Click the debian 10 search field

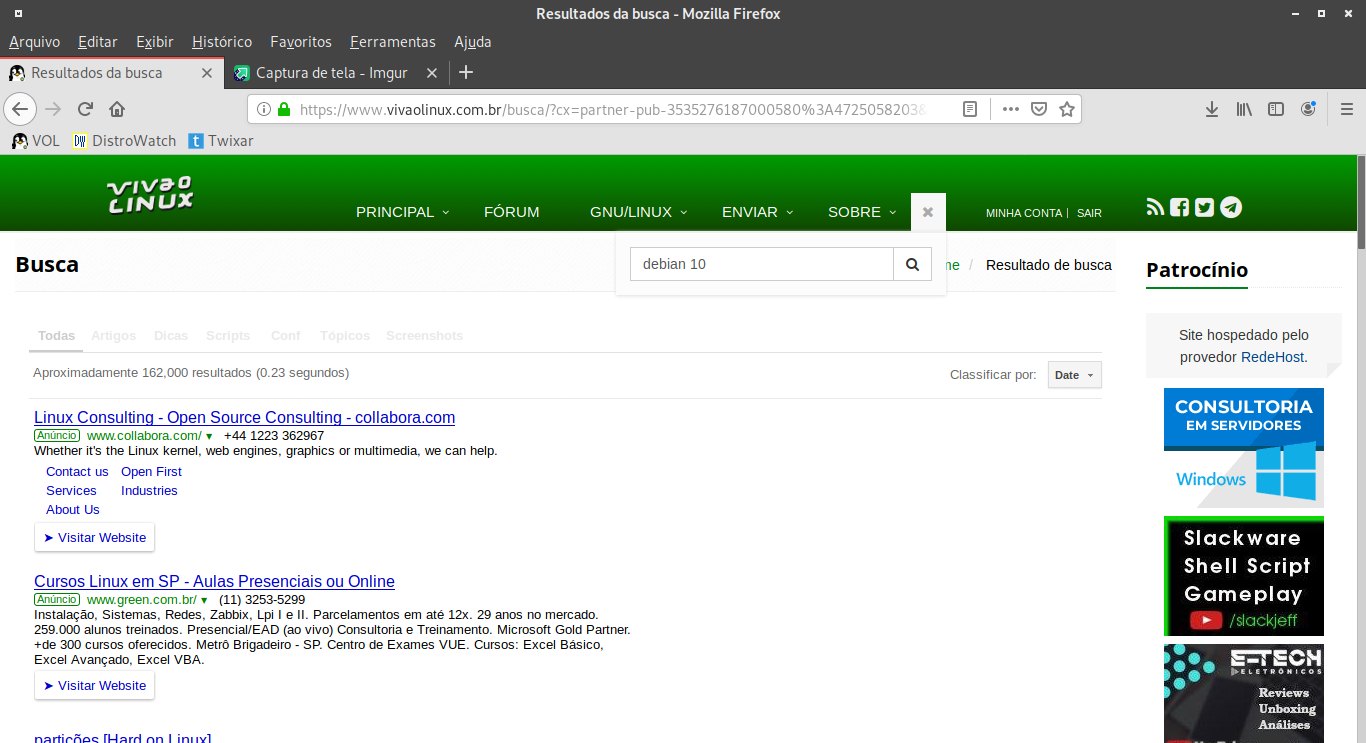click(761, 264)
